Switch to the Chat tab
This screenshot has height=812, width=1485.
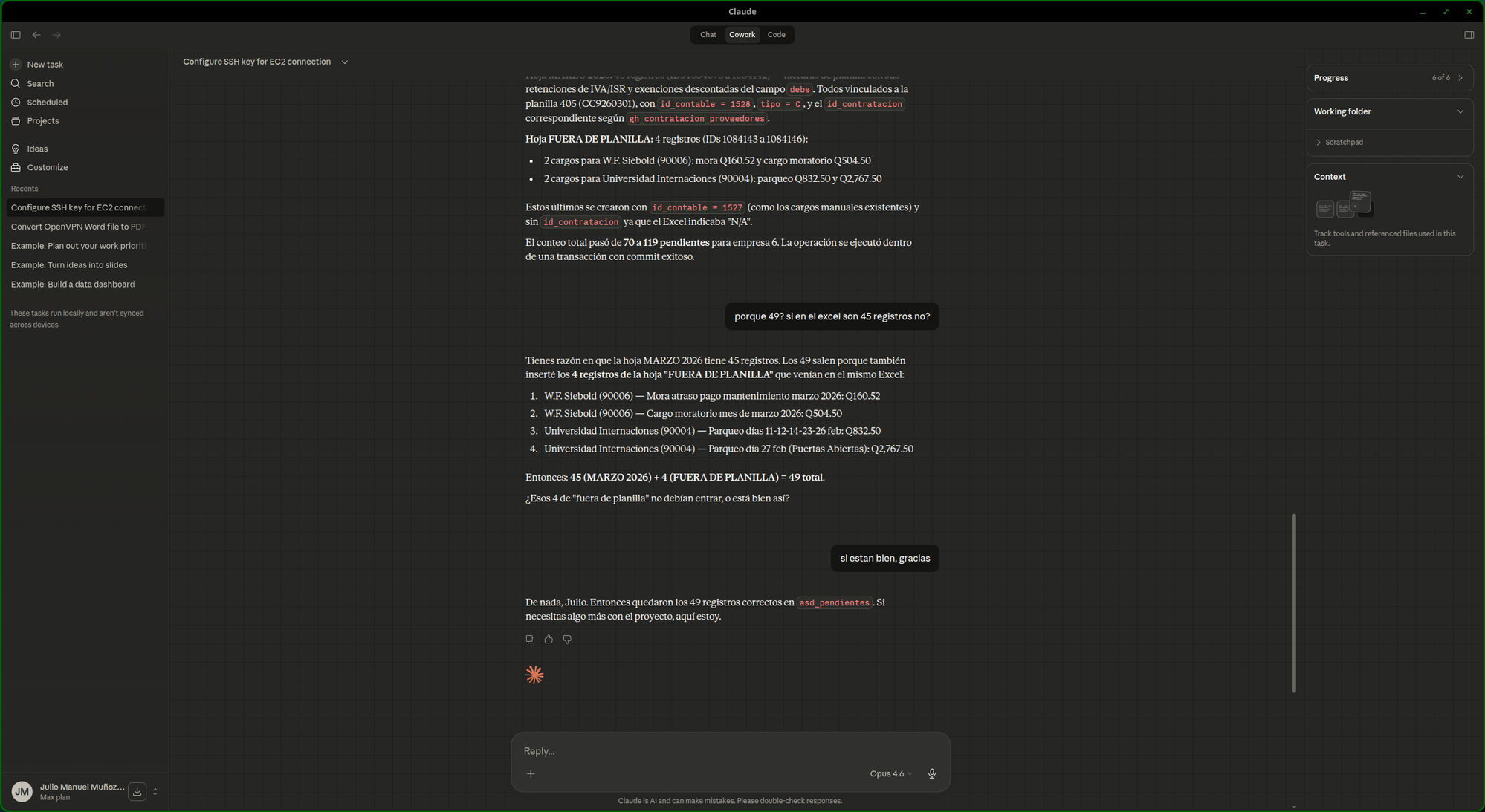[707, 34]
